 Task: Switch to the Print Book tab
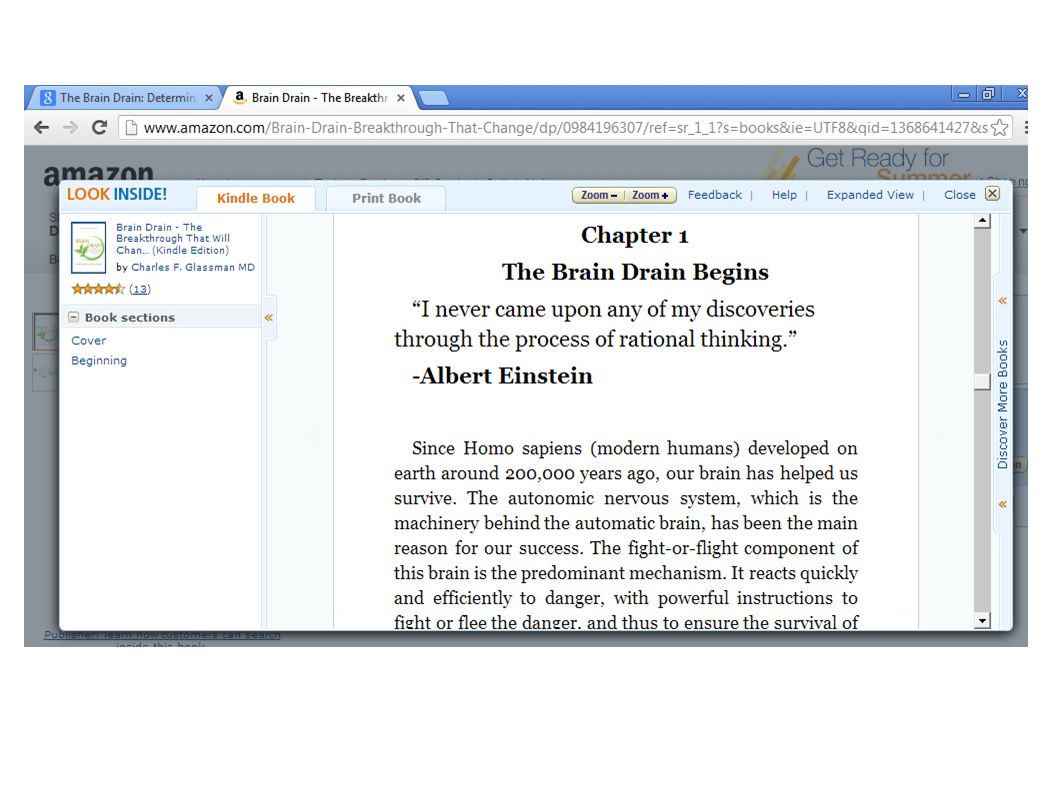click(386, 198)
